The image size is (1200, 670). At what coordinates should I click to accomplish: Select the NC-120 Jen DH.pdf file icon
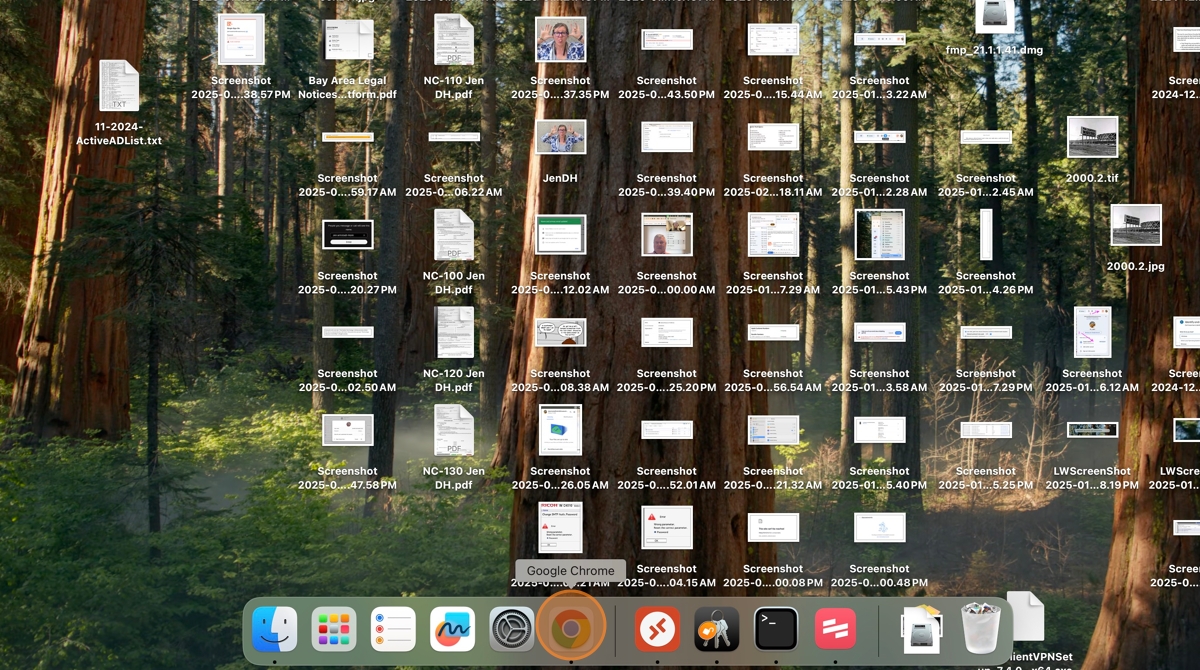point(454,332)
